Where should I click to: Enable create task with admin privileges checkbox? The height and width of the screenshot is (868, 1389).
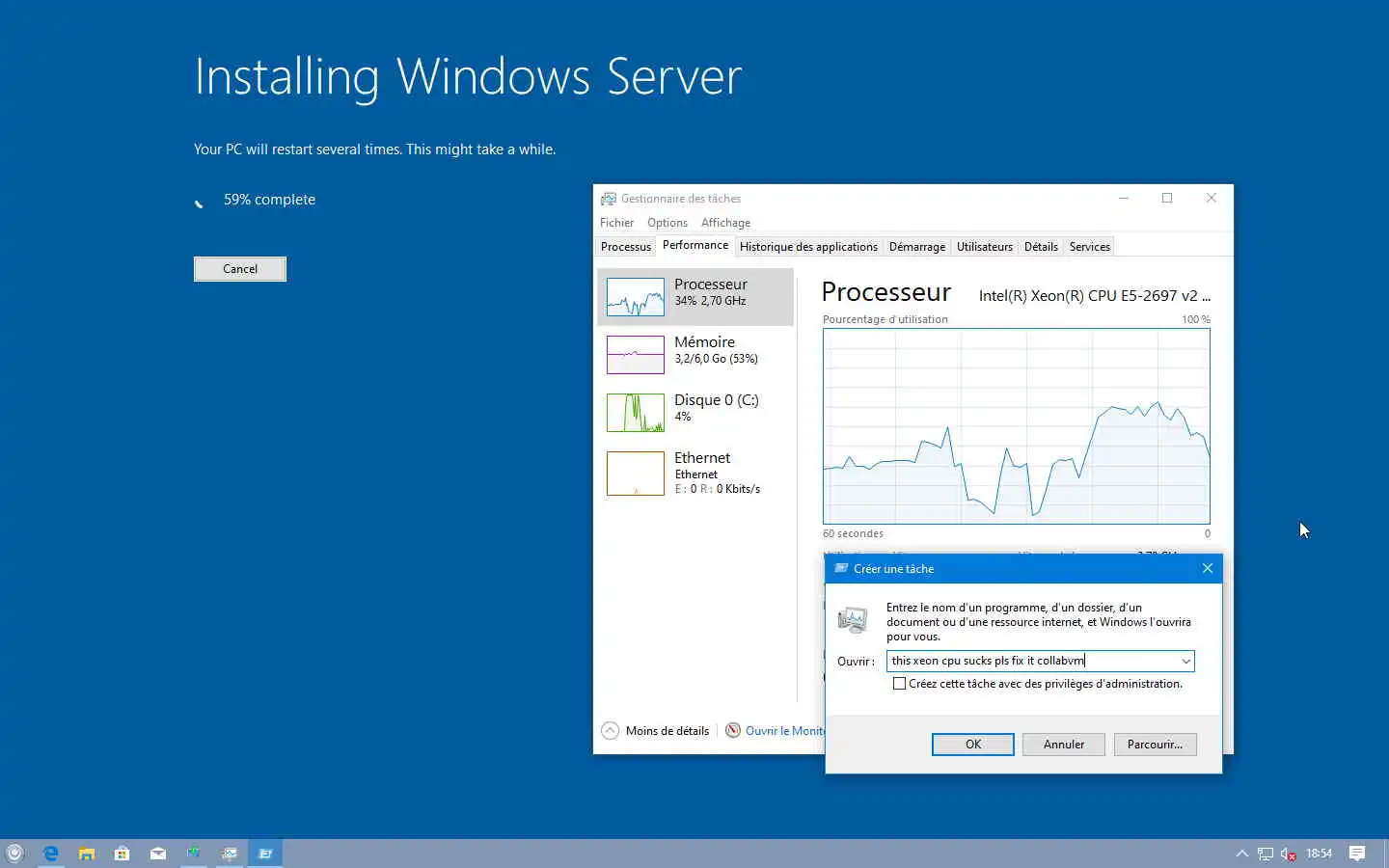899,684
